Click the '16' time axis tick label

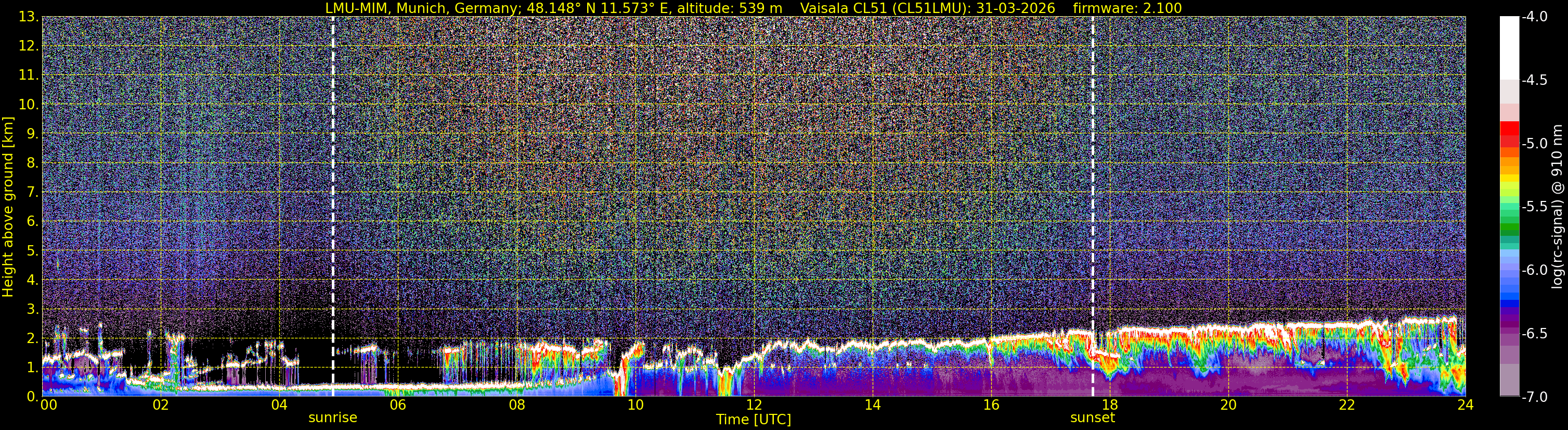991,405
